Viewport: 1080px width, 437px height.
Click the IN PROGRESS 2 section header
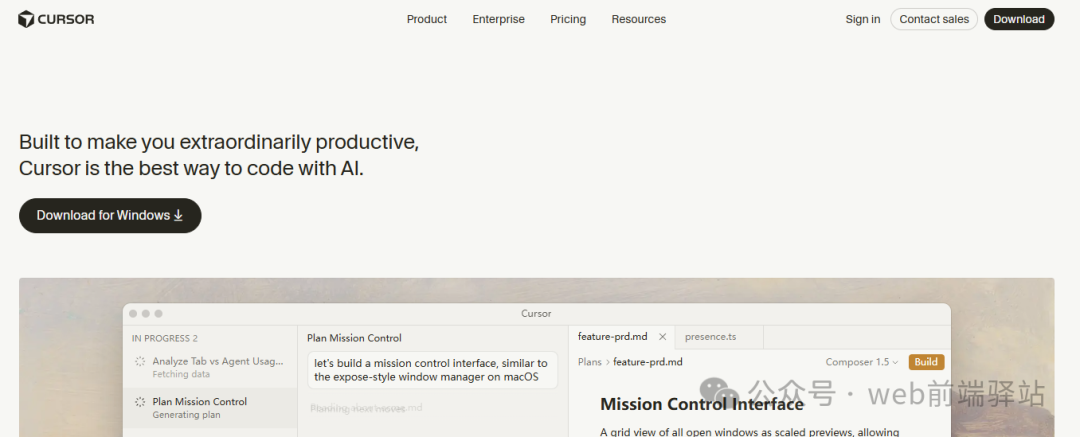(165, 338)
